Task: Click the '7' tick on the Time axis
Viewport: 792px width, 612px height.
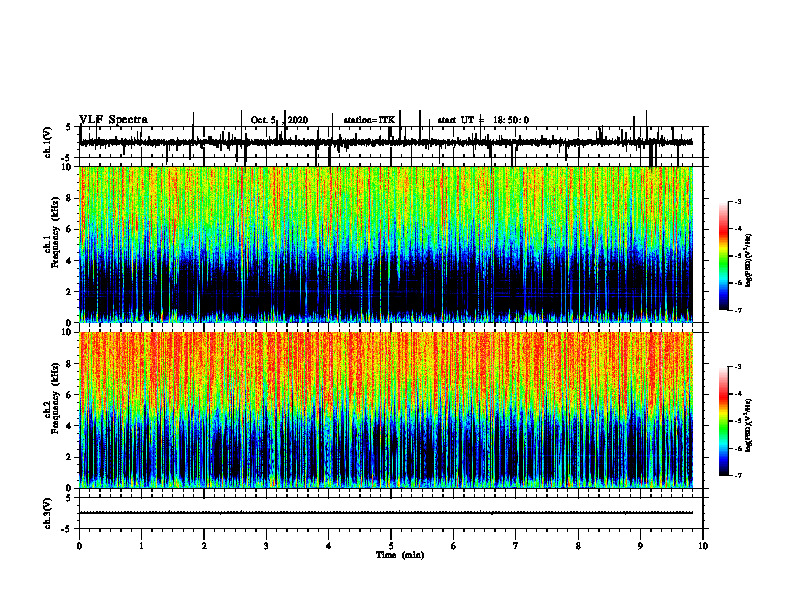Action: click(x=516, y=546)
